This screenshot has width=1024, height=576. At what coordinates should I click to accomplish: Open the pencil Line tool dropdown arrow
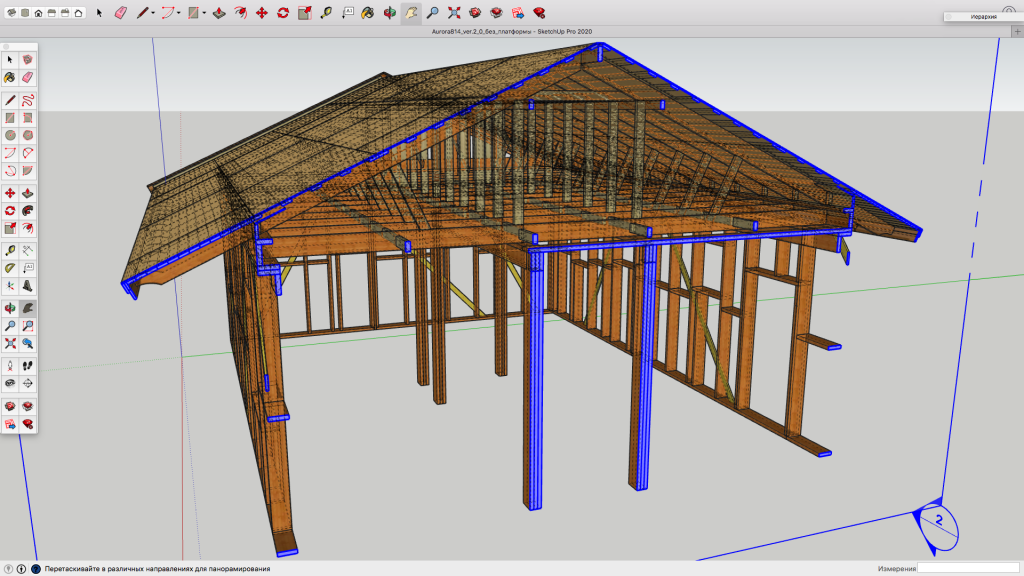pyautogui.click(x=153, y=13)
